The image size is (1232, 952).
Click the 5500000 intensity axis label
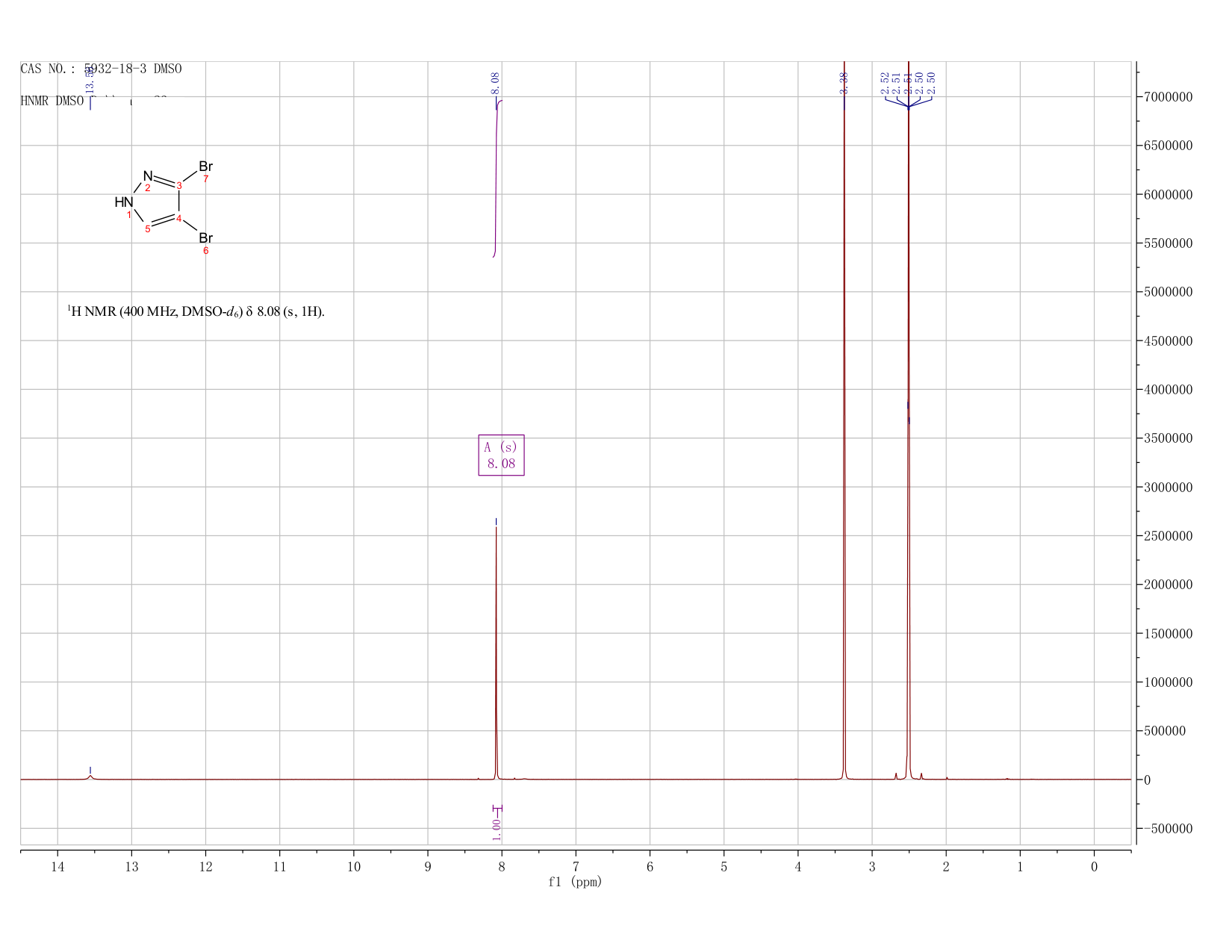[x=1168, y=243]
